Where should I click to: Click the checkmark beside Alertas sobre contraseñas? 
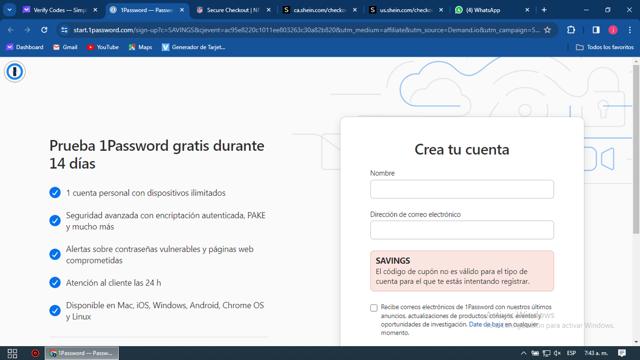[55, 255]
